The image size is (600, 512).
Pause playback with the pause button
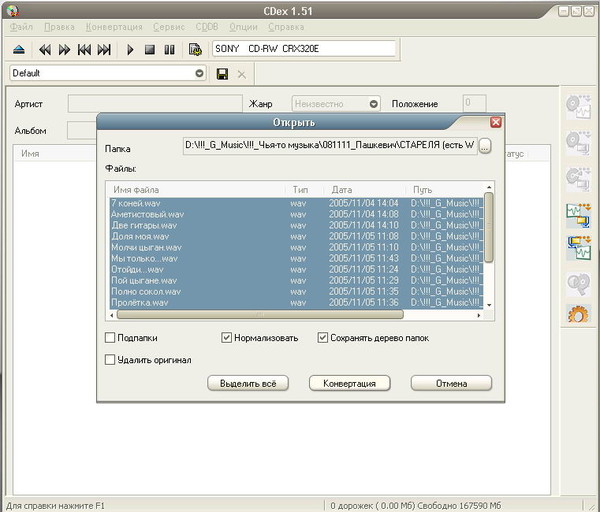click(x=169, y=49)
